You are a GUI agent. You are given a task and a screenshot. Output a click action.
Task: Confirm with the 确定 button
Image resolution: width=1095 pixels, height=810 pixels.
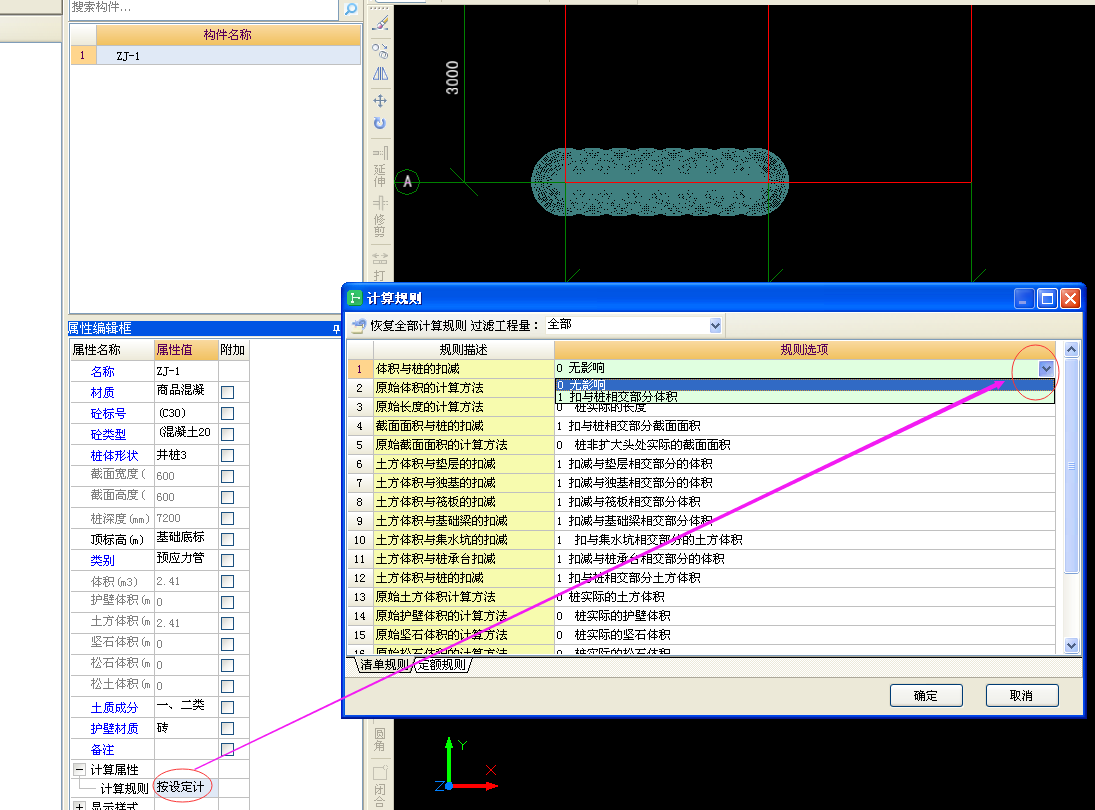point(926,695)
